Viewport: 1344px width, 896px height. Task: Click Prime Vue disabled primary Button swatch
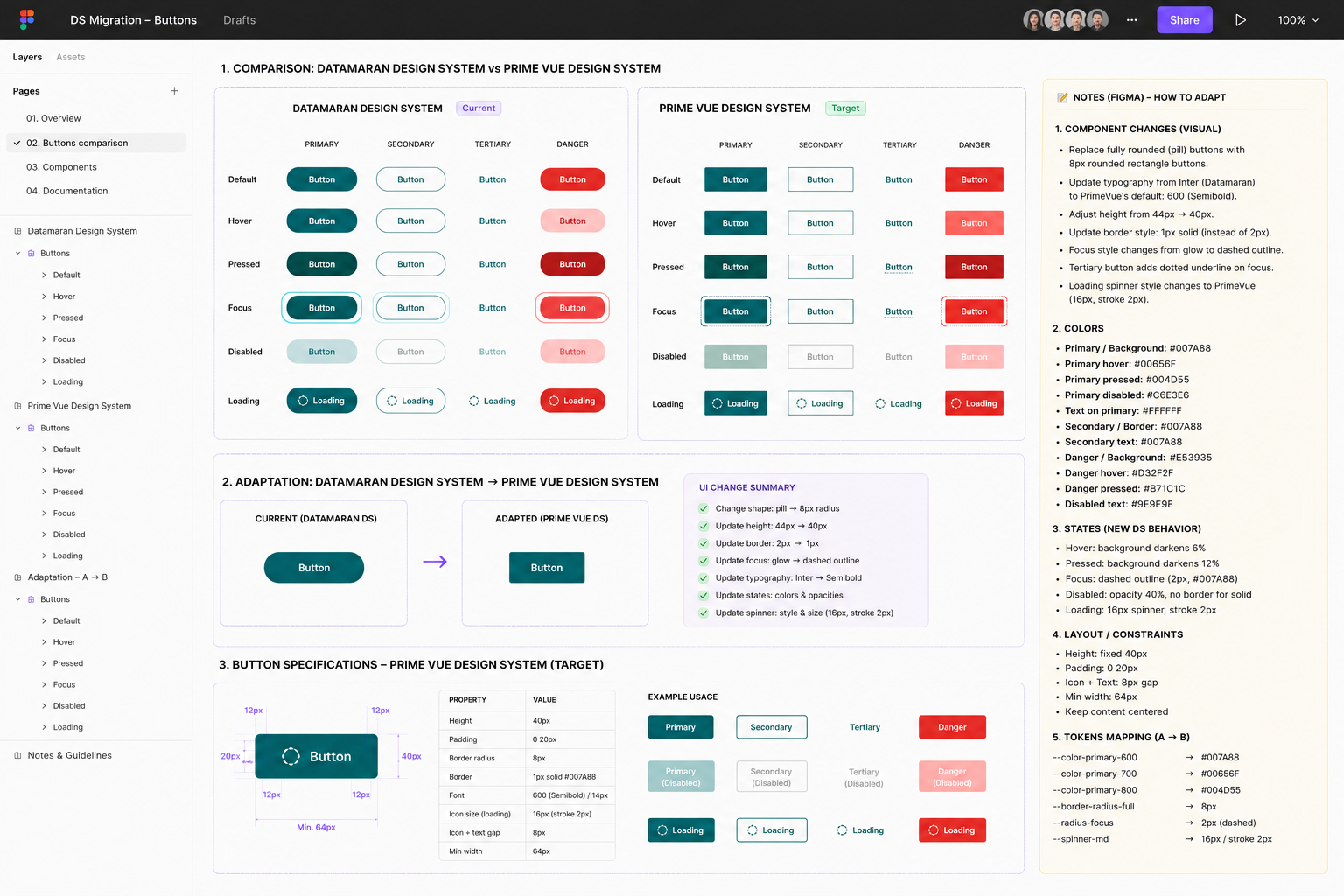[736, 357]
